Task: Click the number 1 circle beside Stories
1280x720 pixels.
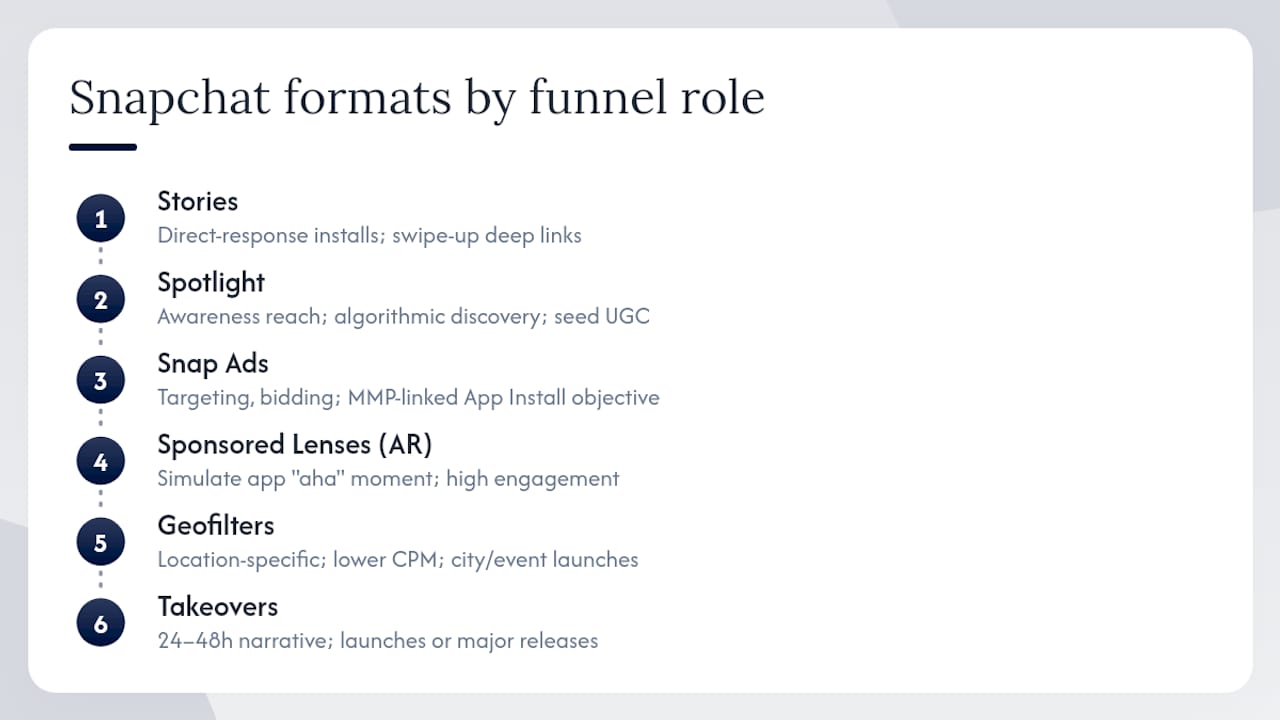Action: 101,219
